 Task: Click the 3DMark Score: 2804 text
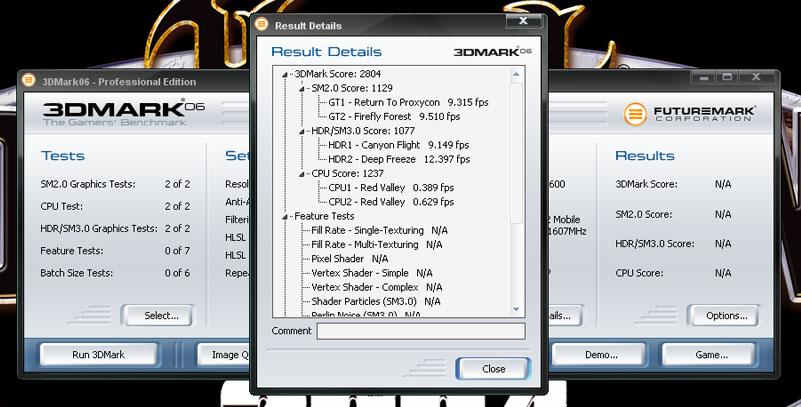coord(337,74)
